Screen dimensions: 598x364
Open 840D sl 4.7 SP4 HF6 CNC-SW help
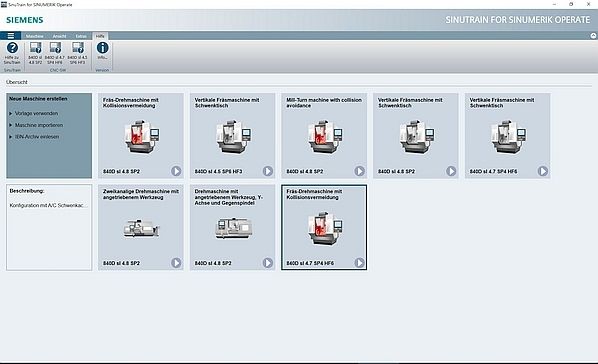(55, 53)
